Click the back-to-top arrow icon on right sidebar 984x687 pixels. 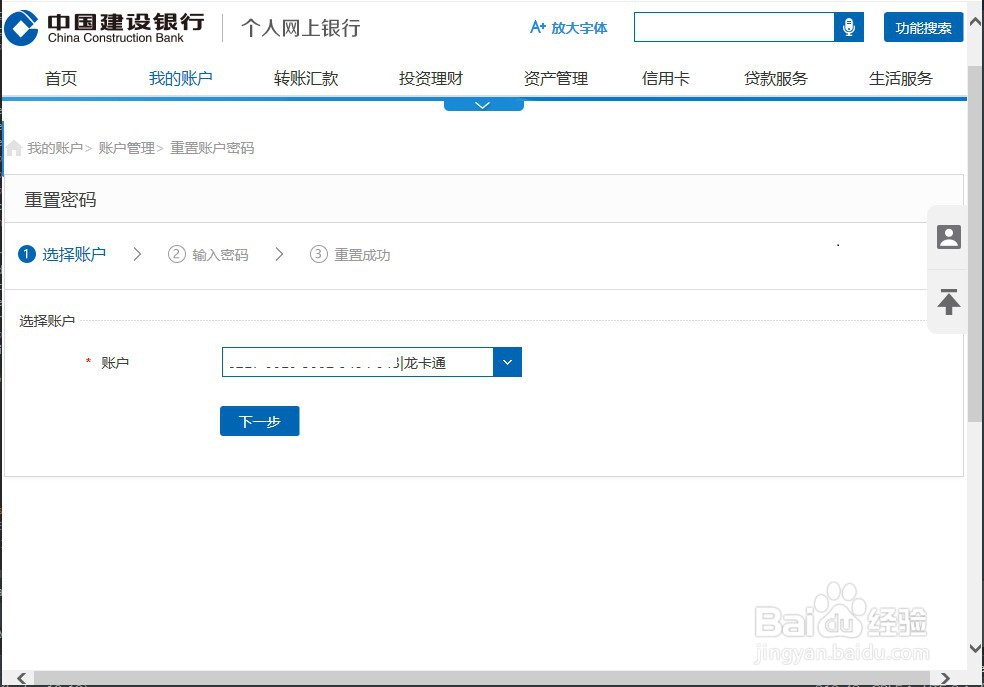point(948,302)
